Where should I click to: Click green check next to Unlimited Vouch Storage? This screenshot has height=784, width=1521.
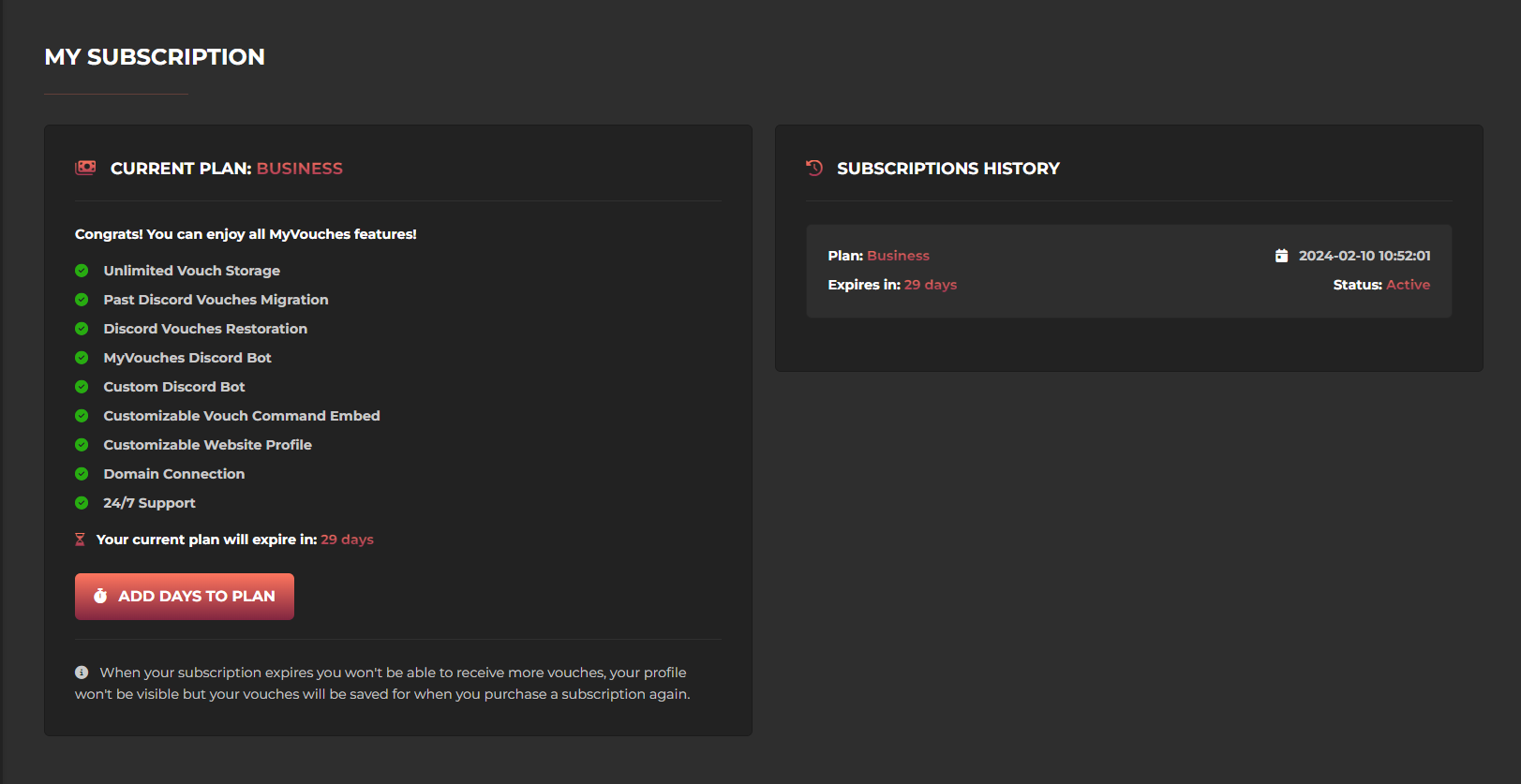(82, 271)
